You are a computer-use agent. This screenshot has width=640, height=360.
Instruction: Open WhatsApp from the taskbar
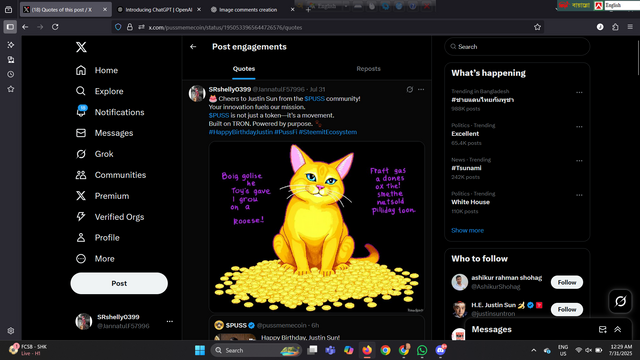pos(422,350)
